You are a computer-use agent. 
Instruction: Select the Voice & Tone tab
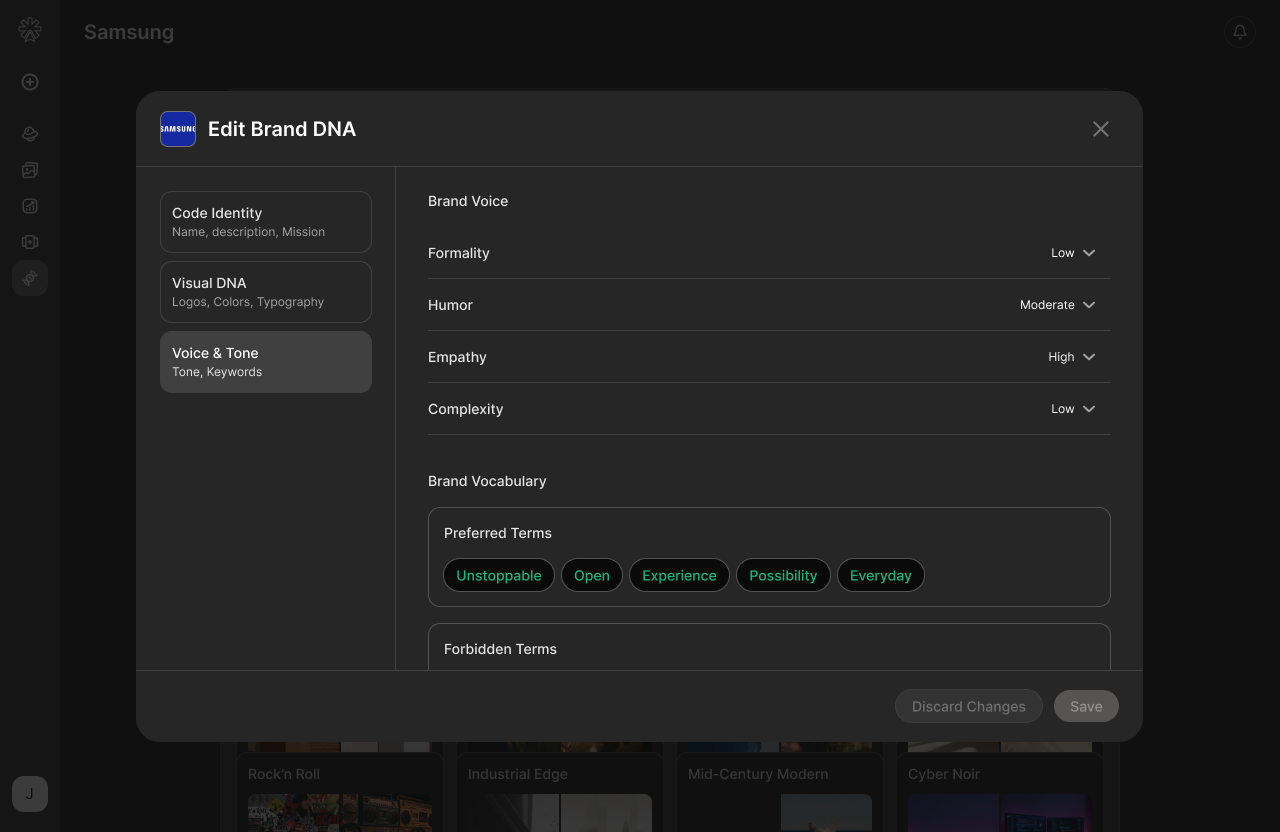coord(266,362)
